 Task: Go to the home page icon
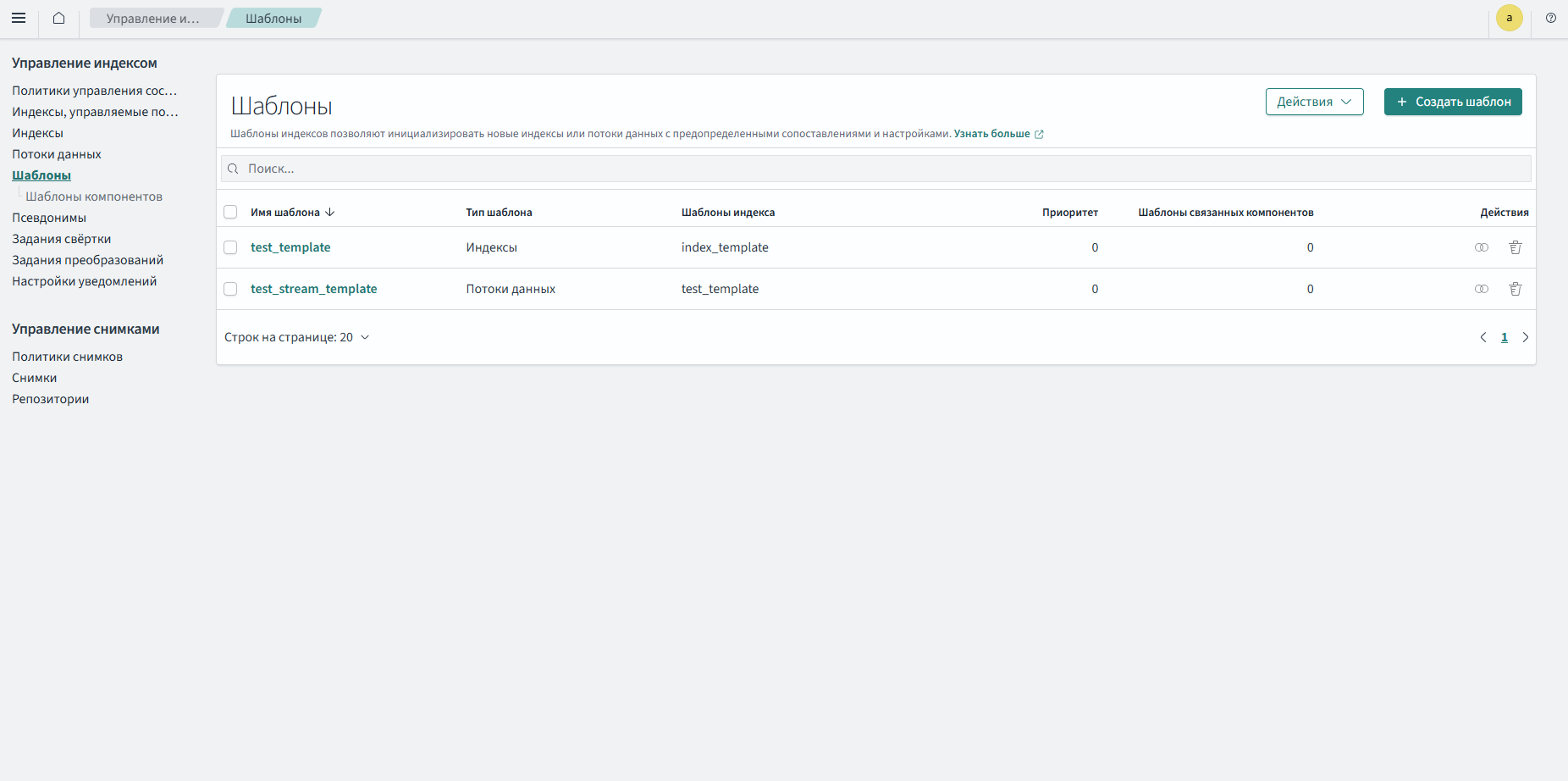click(x=58, y=18)
